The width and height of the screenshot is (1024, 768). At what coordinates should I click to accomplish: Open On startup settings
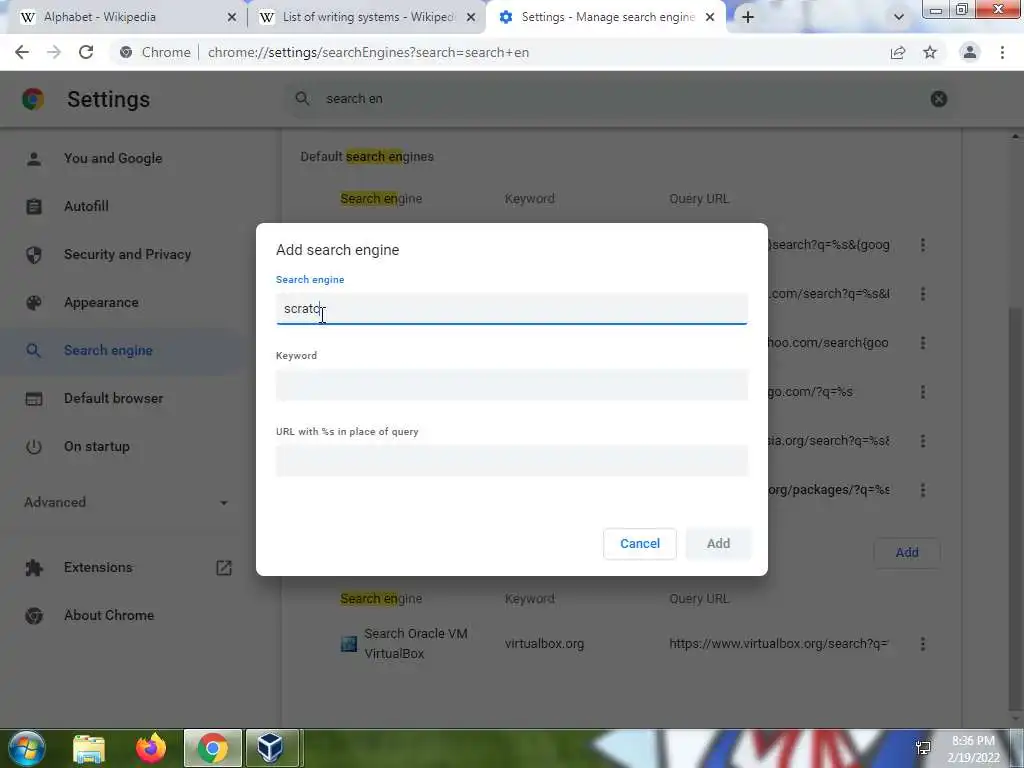point(97,447)
